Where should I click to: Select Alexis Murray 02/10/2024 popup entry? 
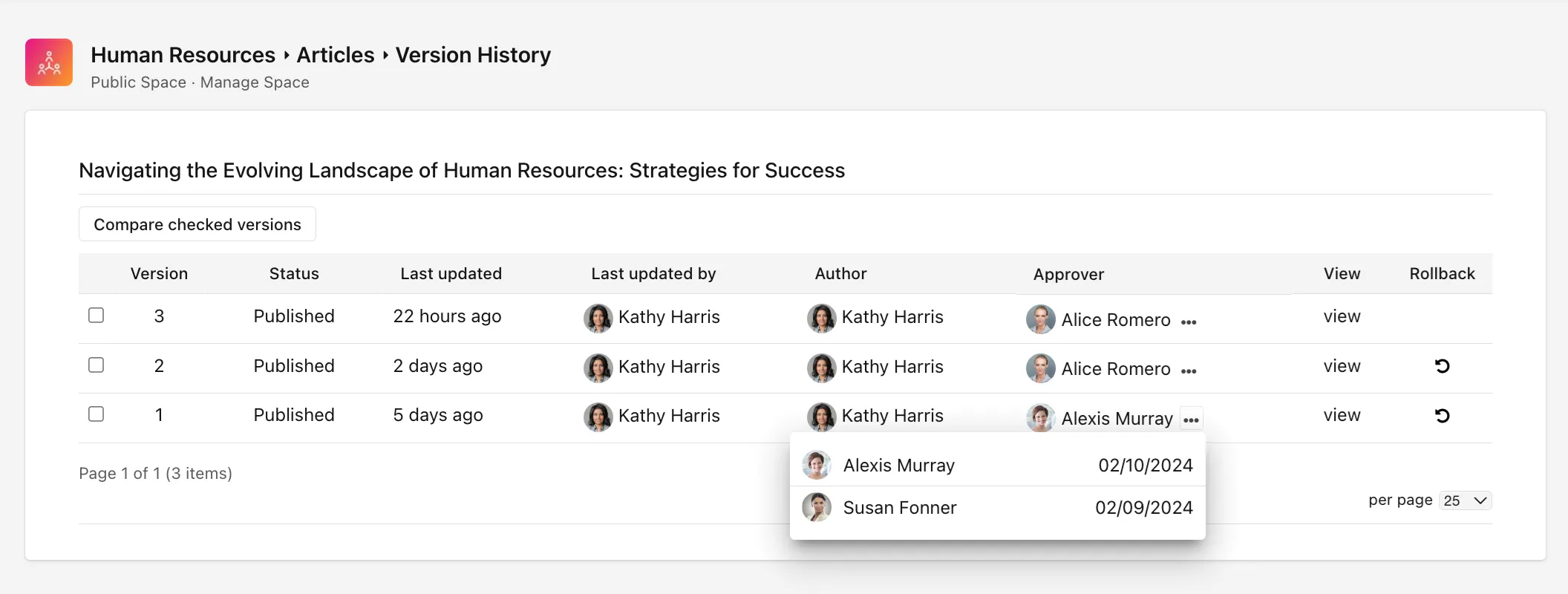tap(997, 466)
